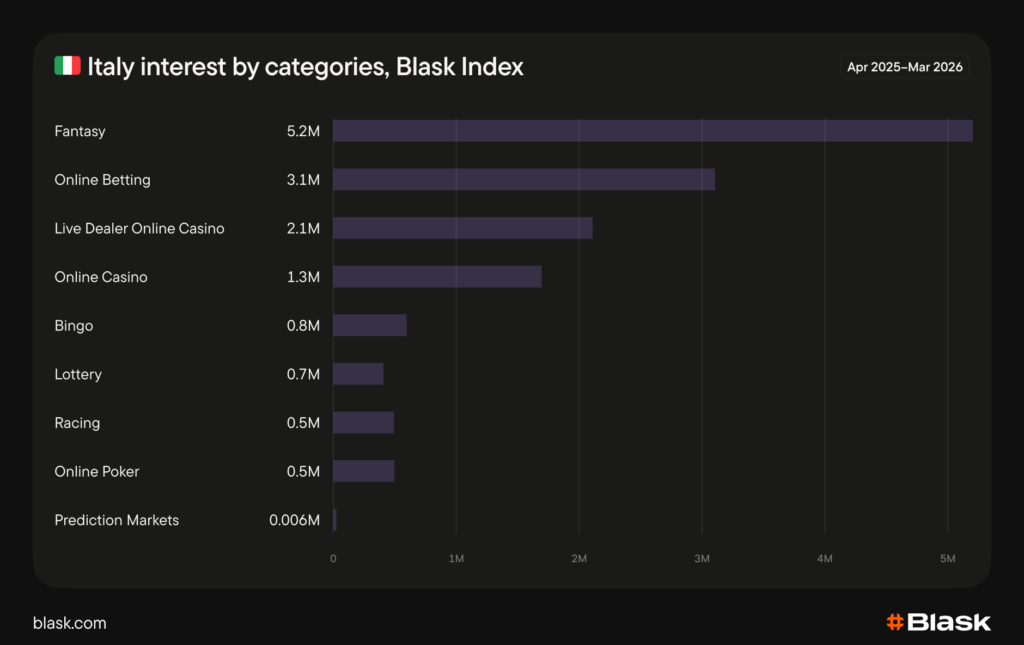
Task: Click the chart title 'Italy interest by categories'
Action: [x=305, y=67]
